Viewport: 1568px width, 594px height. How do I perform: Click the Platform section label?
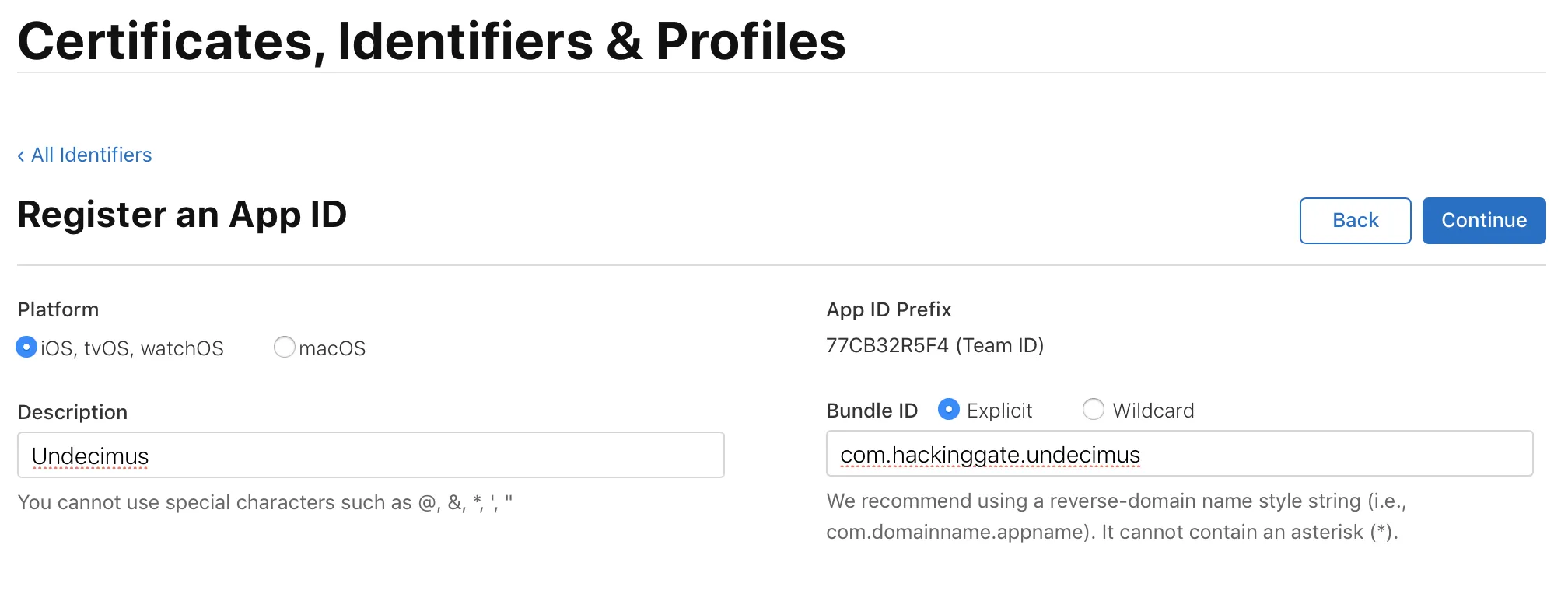pyautogui.click(x=58, y=309)
